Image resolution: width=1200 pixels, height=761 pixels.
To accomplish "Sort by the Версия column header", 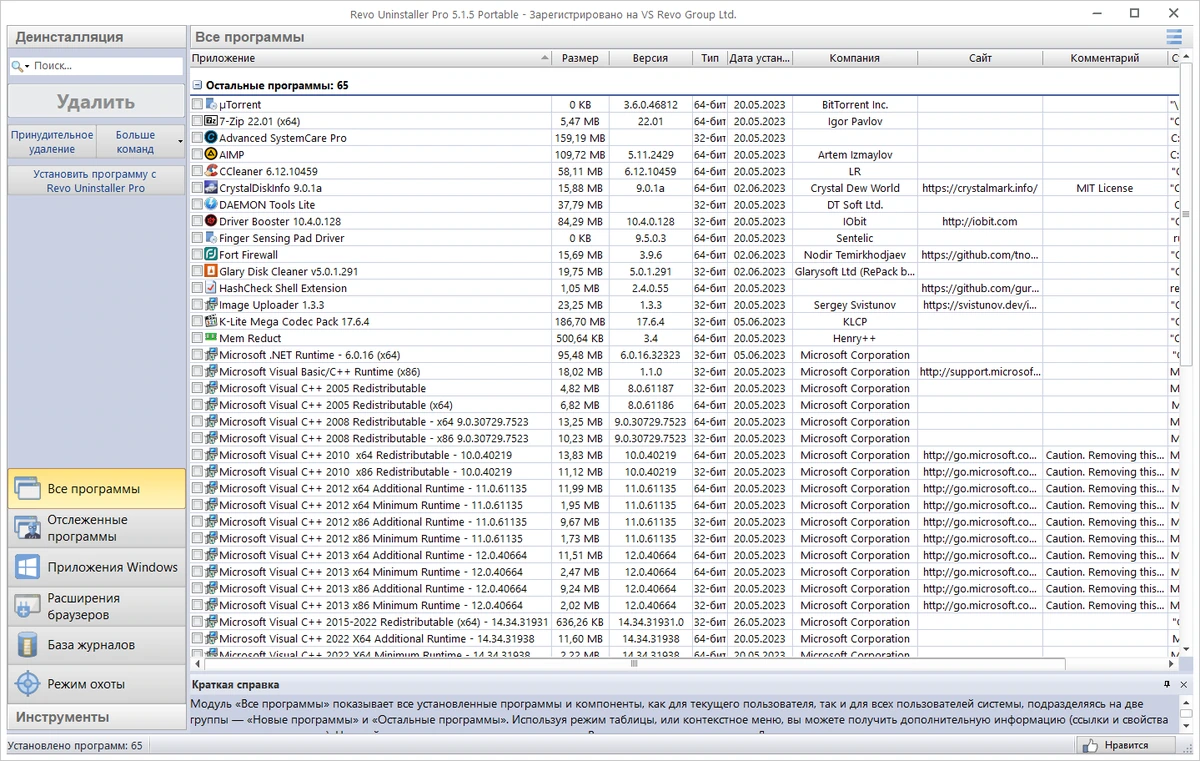I will point(650,58).
